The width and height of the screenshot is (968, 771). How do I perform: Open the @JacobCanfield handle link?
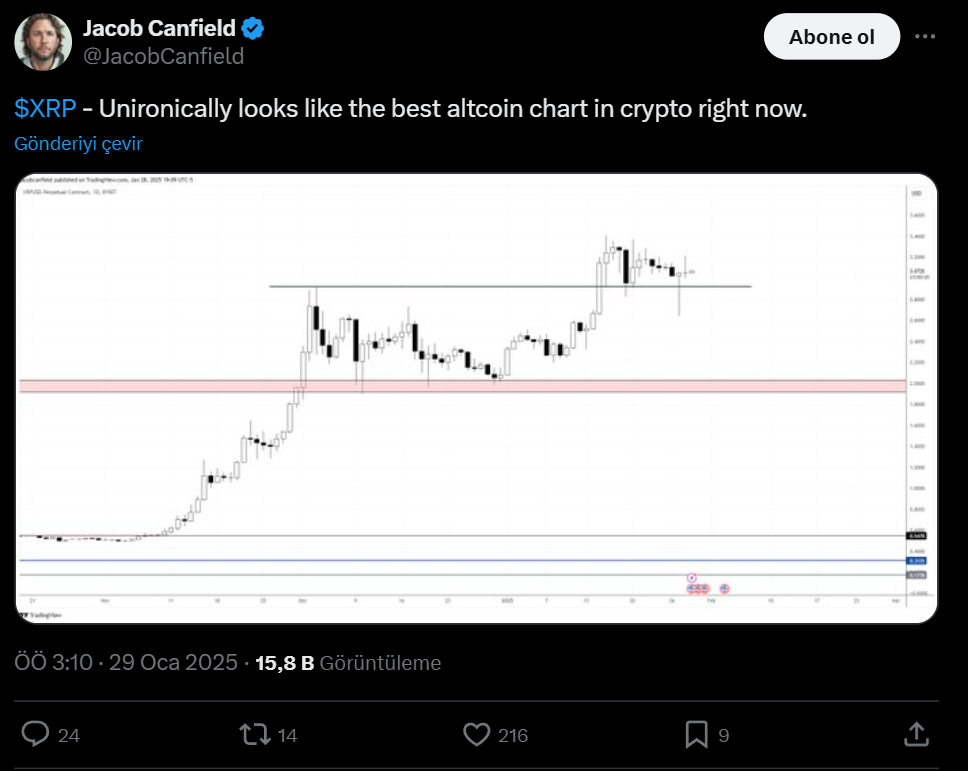(163, 56)
